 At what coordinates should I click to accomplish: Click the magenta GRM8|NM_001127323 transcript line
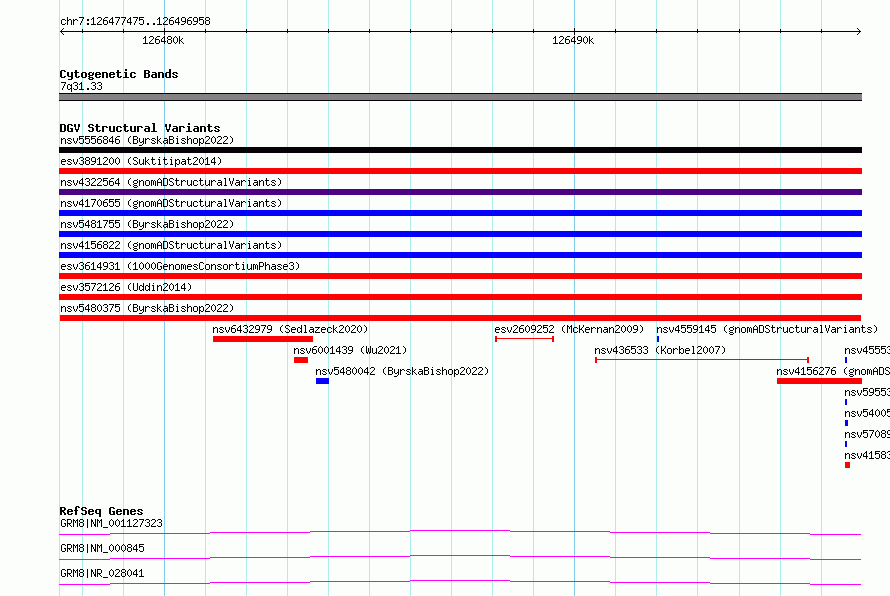(x=460, y=532)
